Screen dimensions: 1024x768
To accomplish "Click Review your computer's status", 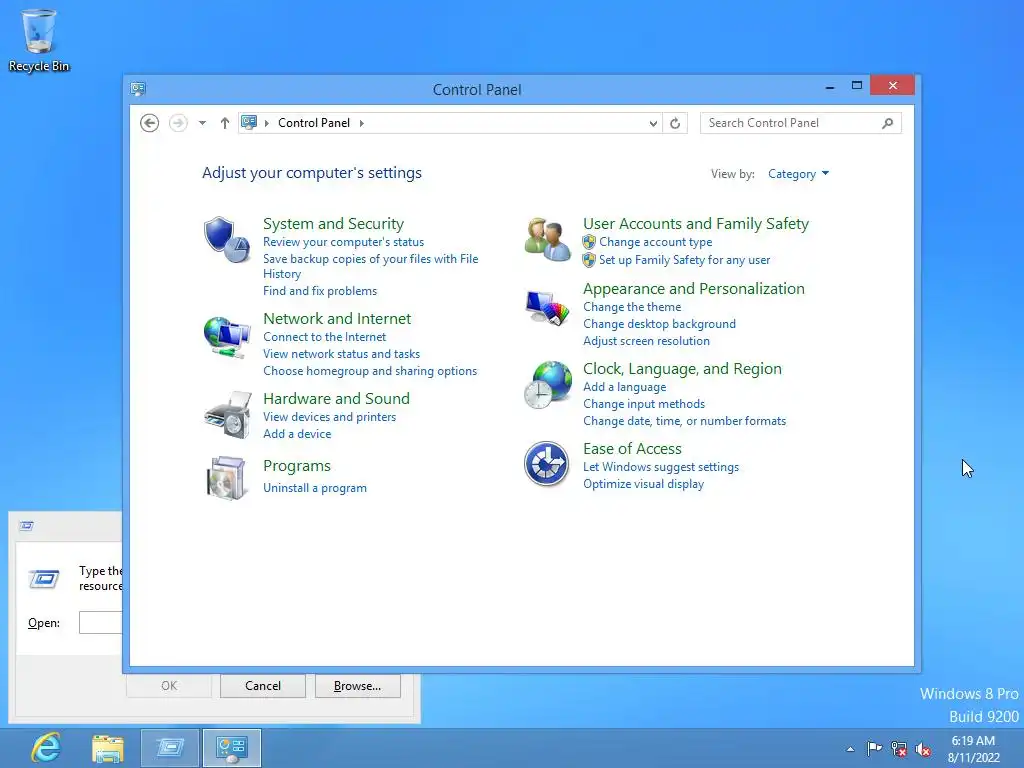I will [x=344, y=242].
